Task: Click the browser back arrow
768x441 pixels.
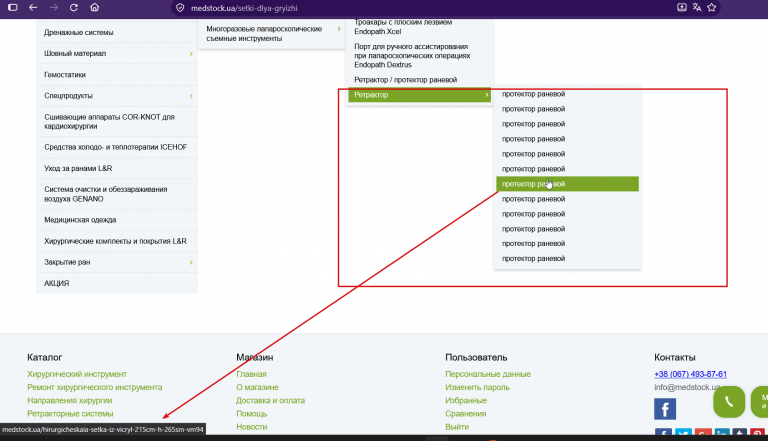Action: coord(33,7)
